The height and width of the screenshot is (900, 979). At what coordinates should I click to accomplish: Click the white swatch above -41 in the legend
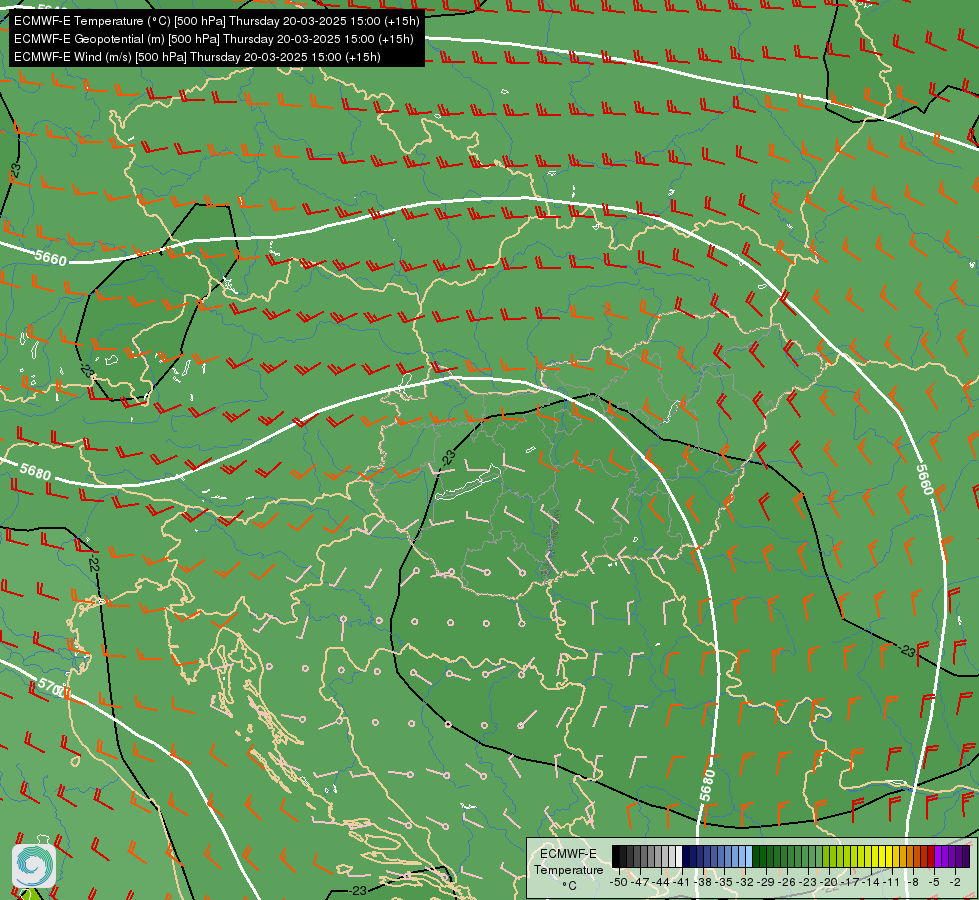[679, 856]
